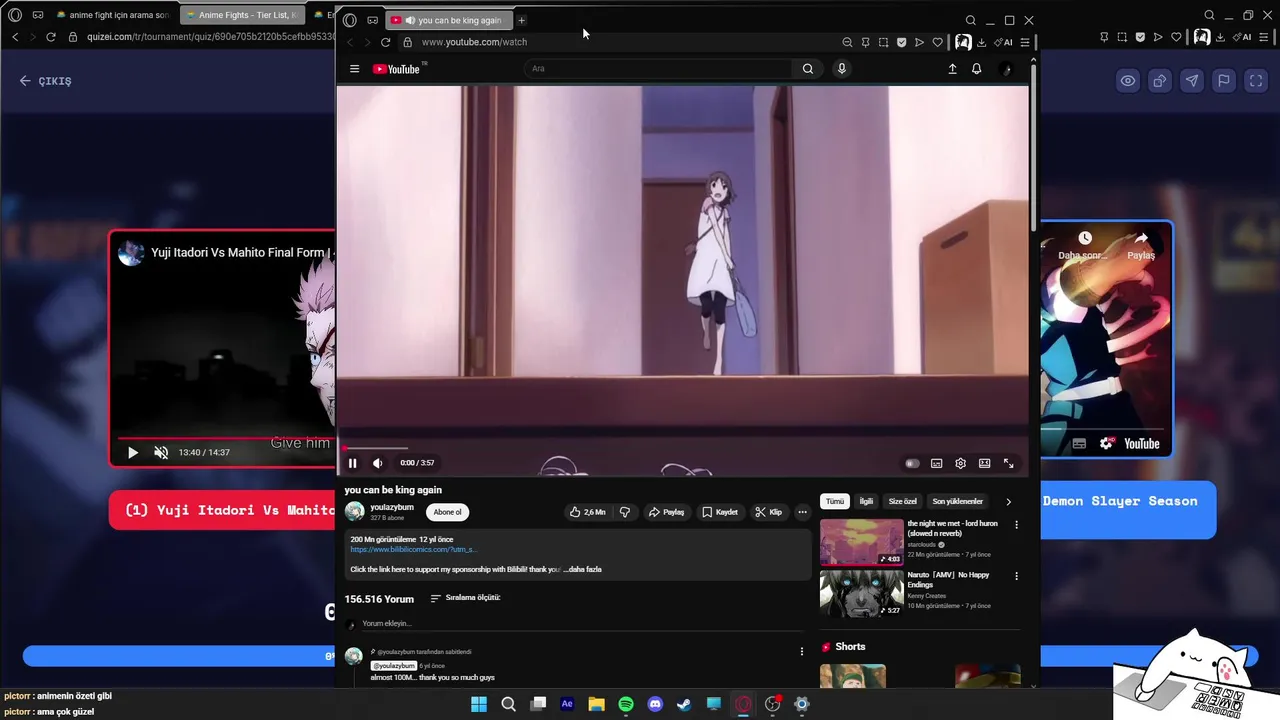Click the eye icon on Quizei toolbar
1280x720 pixels.
coord(1128,81)
